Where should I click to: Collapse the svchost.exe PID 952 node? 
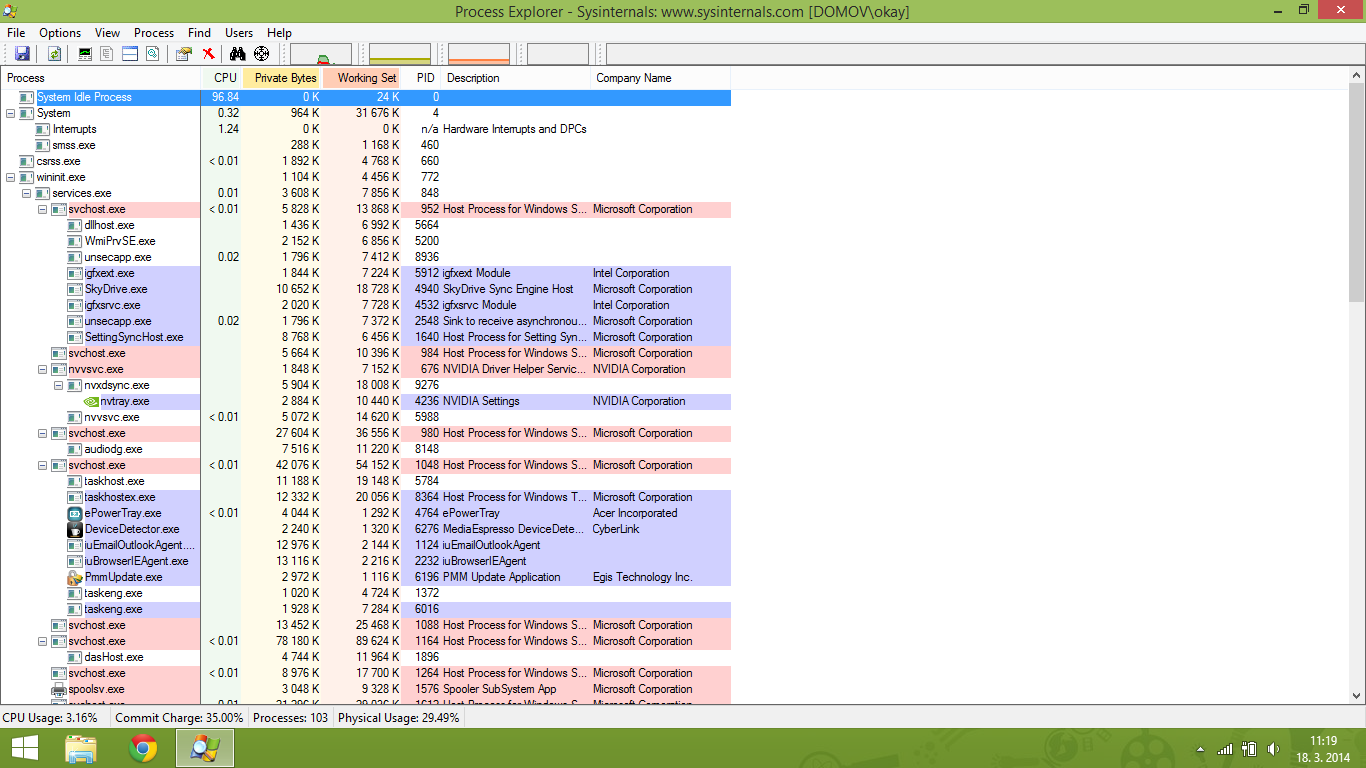[x=43, y=209]
